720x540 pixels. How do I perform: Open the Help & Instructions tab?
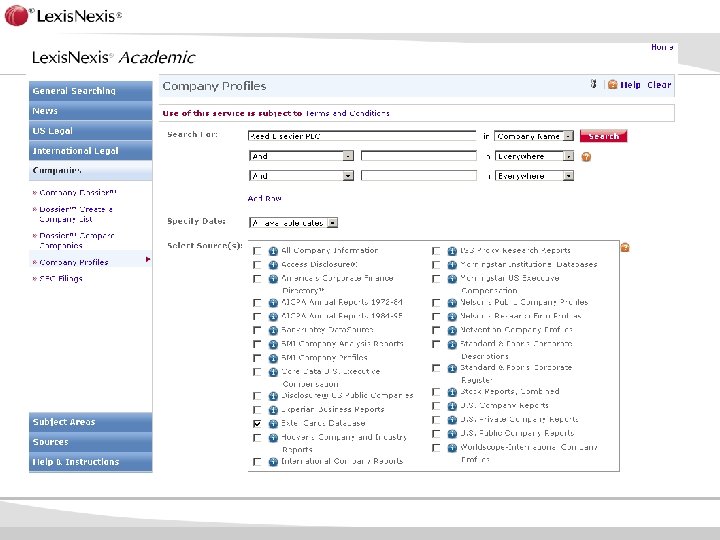90,462
